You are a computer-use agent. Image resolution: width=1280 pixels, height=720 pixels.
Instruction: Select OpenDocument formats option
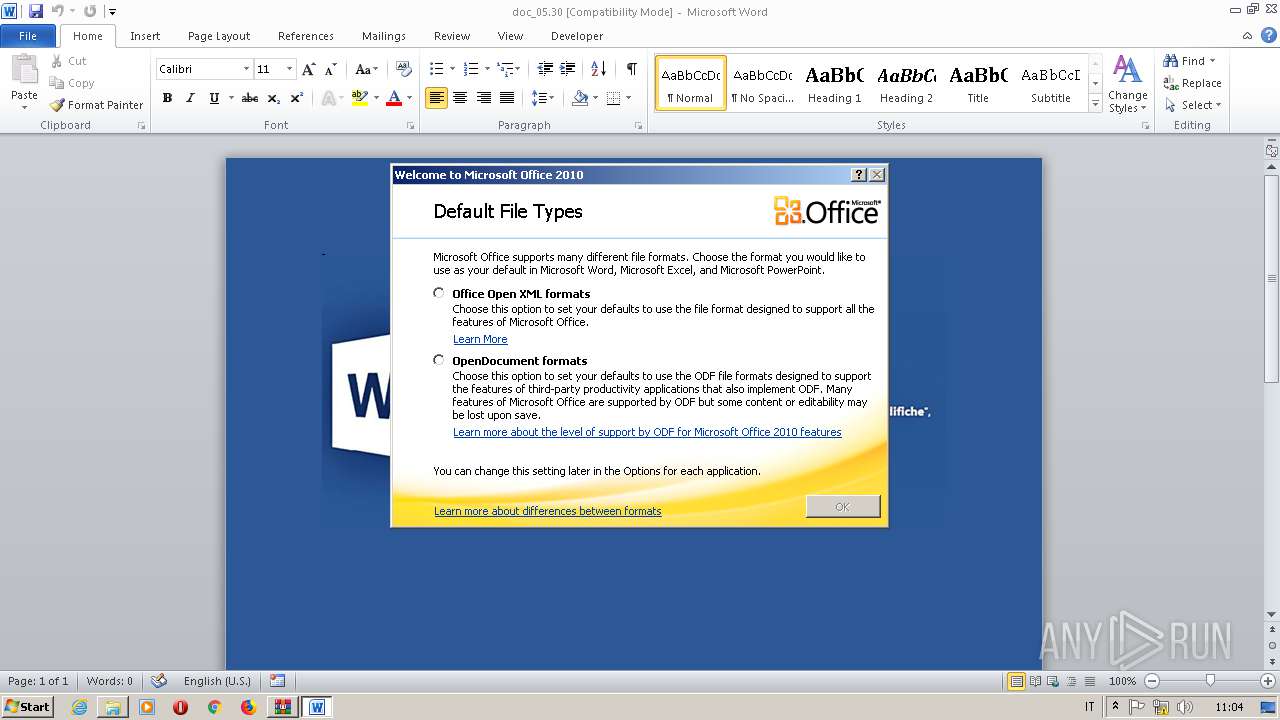pos(438,360)
